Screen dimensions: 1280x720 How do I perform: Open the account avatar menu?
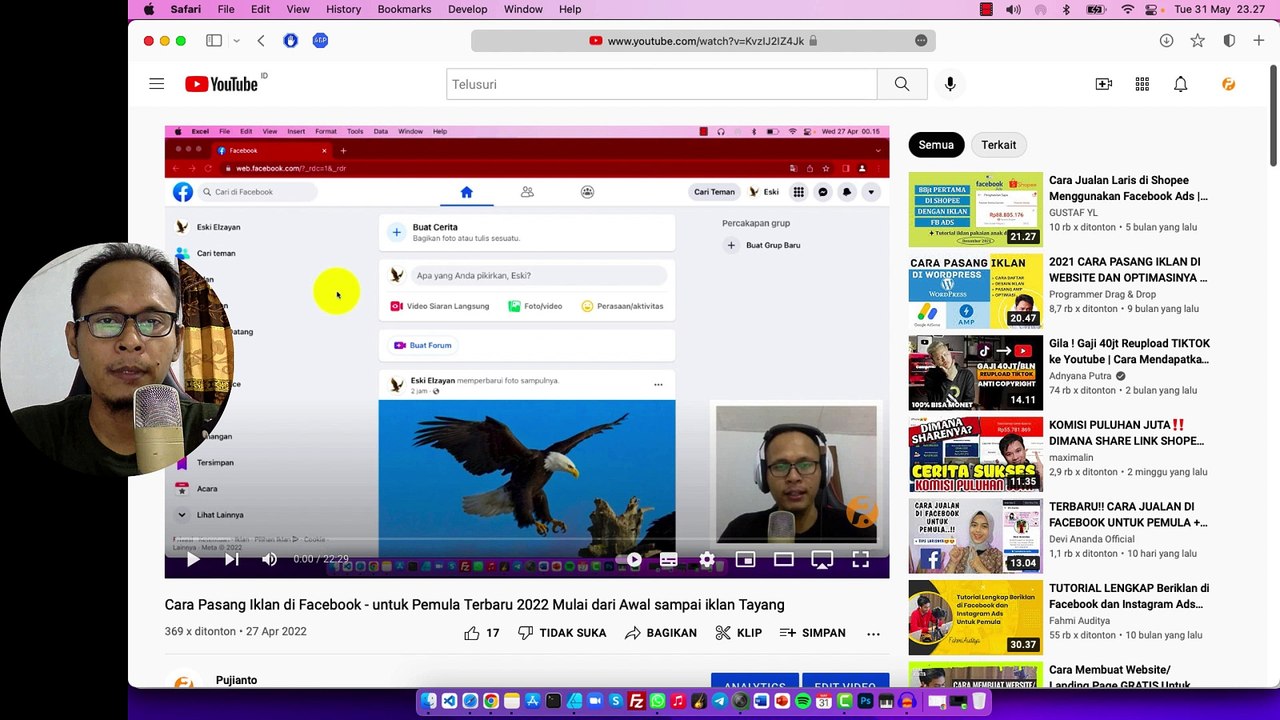coord(1229,84)
